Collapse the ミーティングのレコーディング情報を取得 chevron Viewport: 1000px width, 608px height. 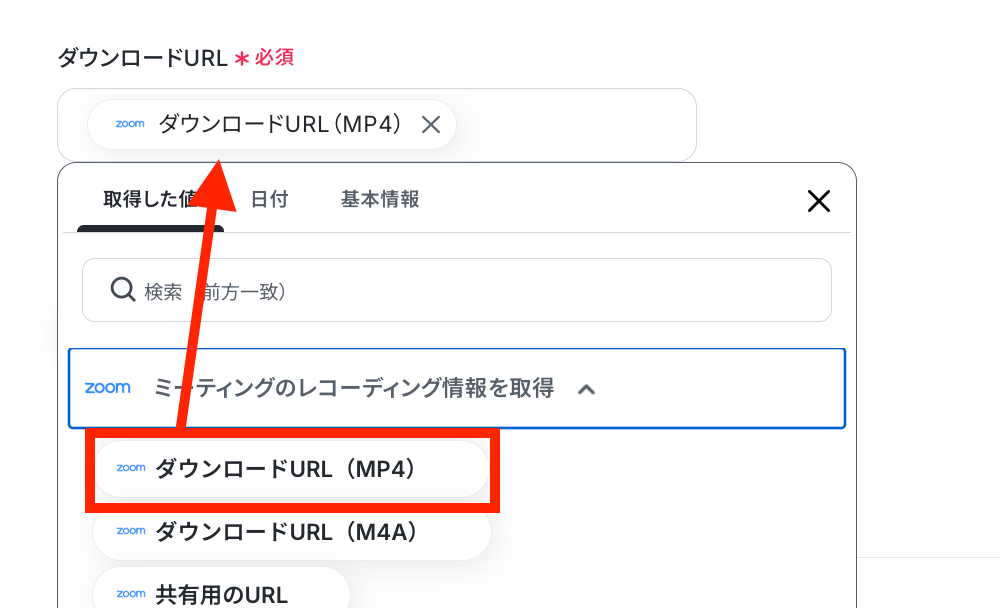(586, 389)
